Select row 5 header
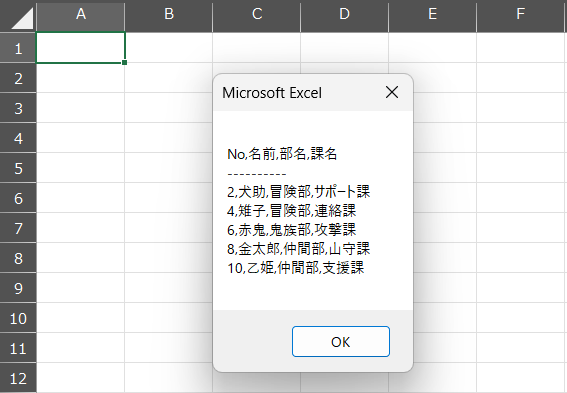Viewport: 567px width, 393px height. [18, 168]
